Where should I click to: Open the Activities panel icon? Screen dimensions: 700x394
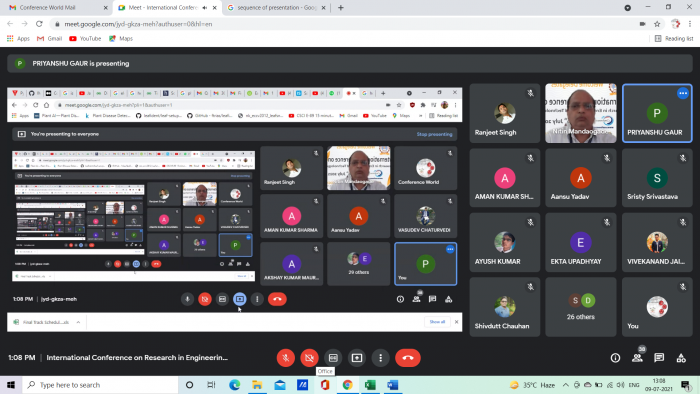tap(681, 358)
